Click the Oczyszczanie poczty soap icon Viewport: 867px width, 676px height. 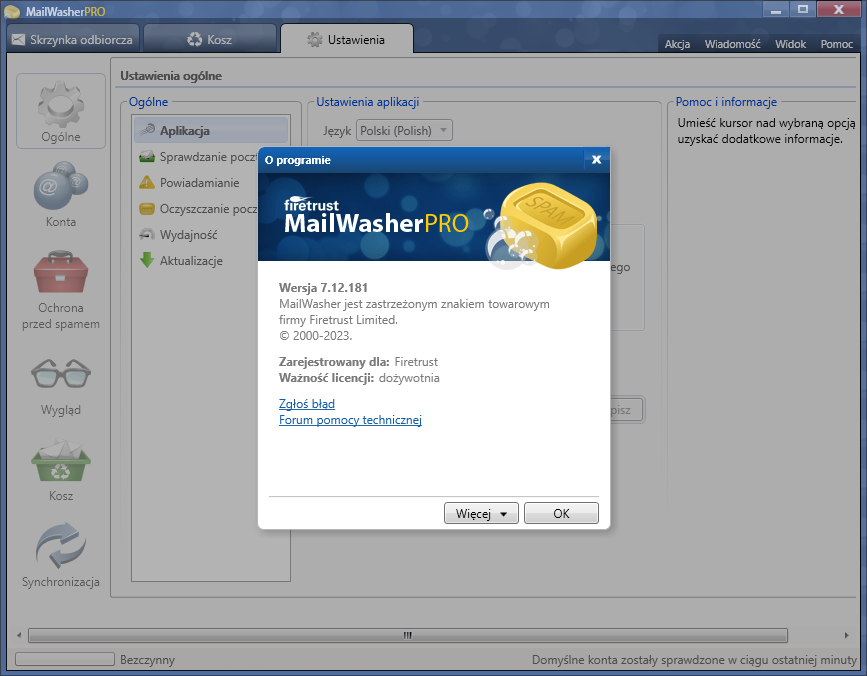coord(147,208)
